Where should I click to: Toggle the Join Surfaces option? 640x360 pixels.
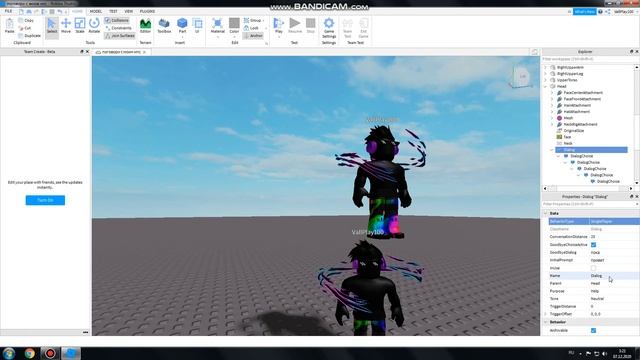pyautogui.click(x=120, y=36)
